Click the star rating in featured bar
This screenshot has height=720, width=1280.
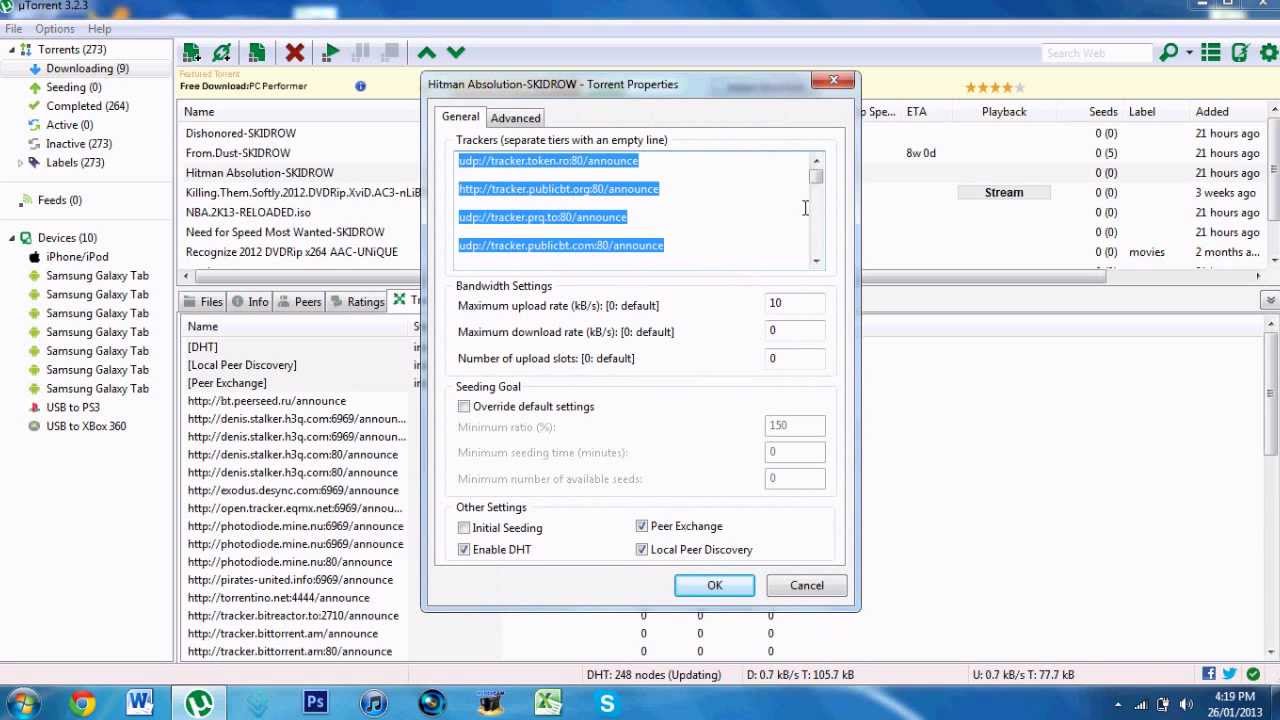pyautogui.click(x=994, y=88)
